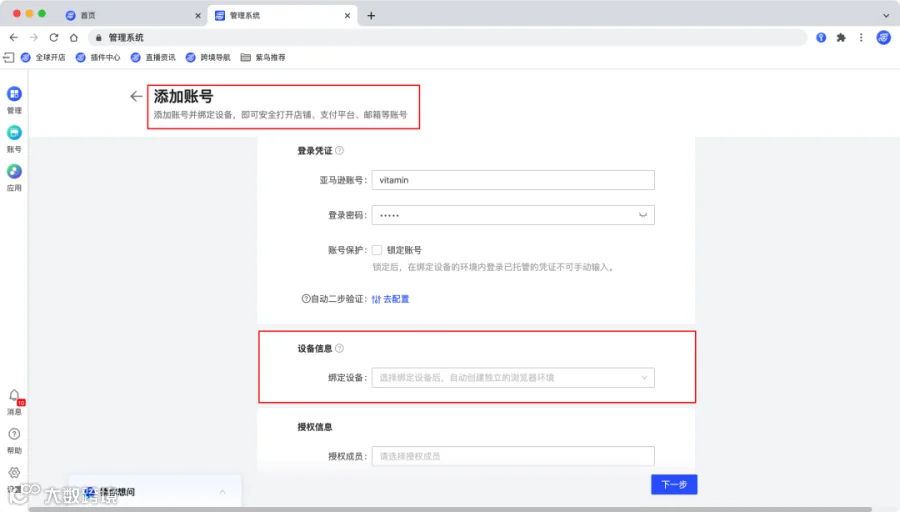900x512 pixels.
Task: Open the settings gear in the sidebar
Action: click(x=14, y=473)
